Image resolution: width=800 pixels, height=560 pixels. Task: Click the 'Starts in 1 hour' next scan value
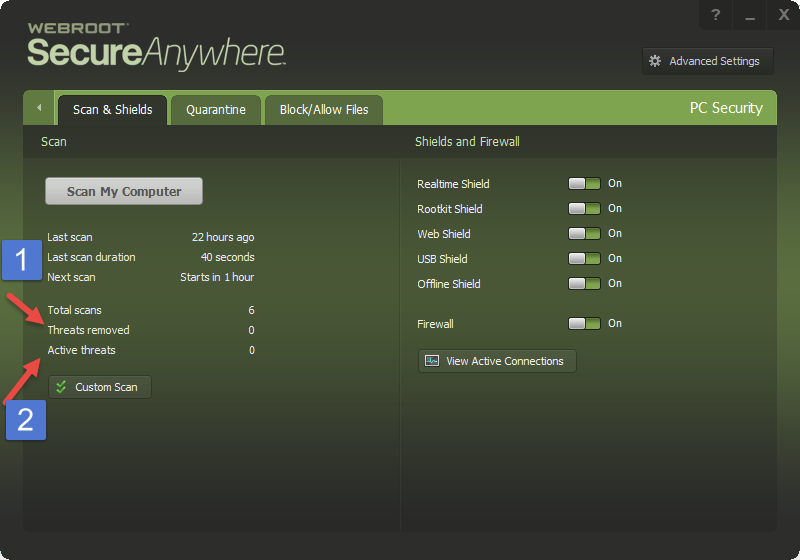click(x=217, y=277)
